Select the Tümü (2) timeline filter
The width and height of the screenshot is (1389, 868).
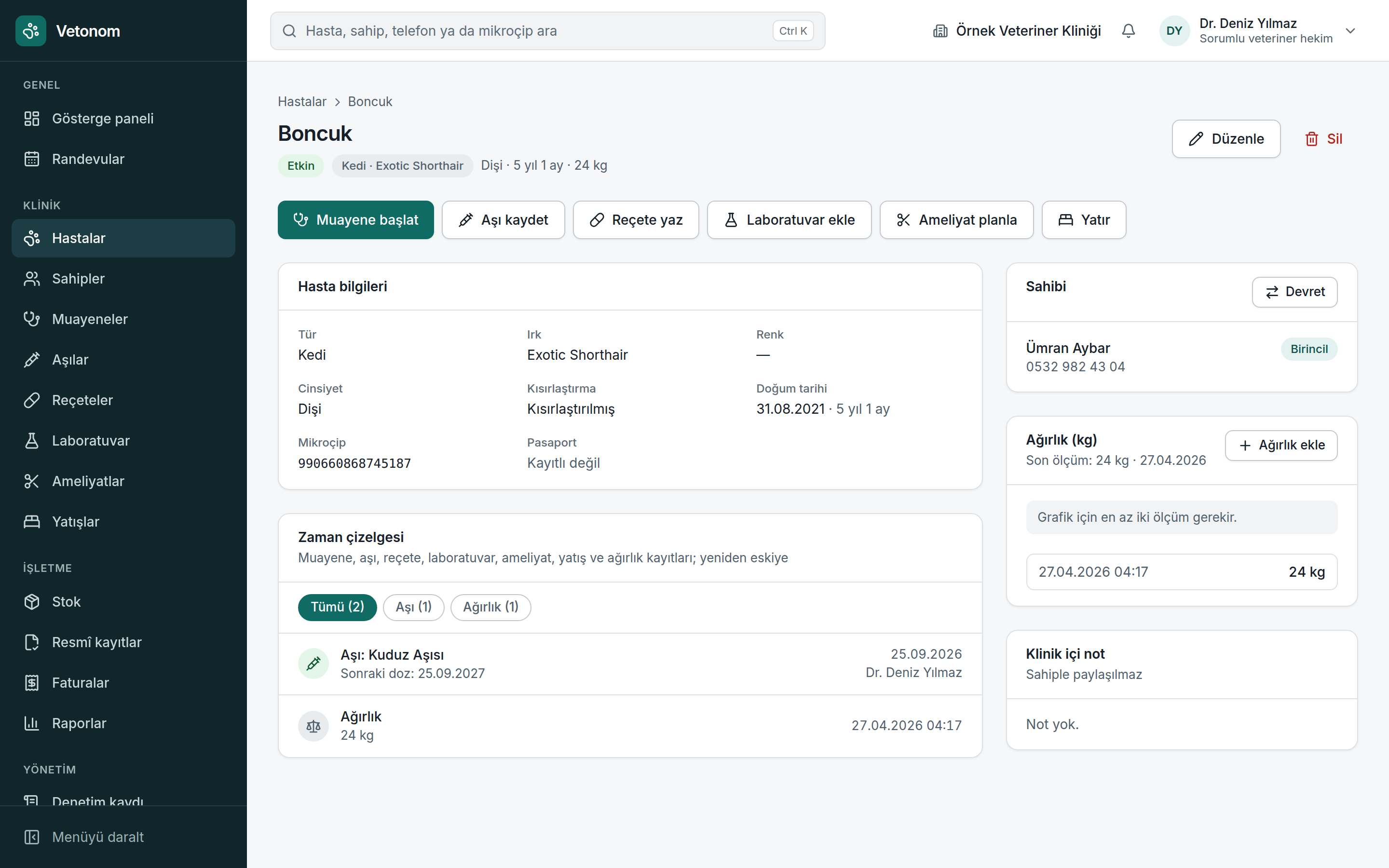click(x=338, y=608)
